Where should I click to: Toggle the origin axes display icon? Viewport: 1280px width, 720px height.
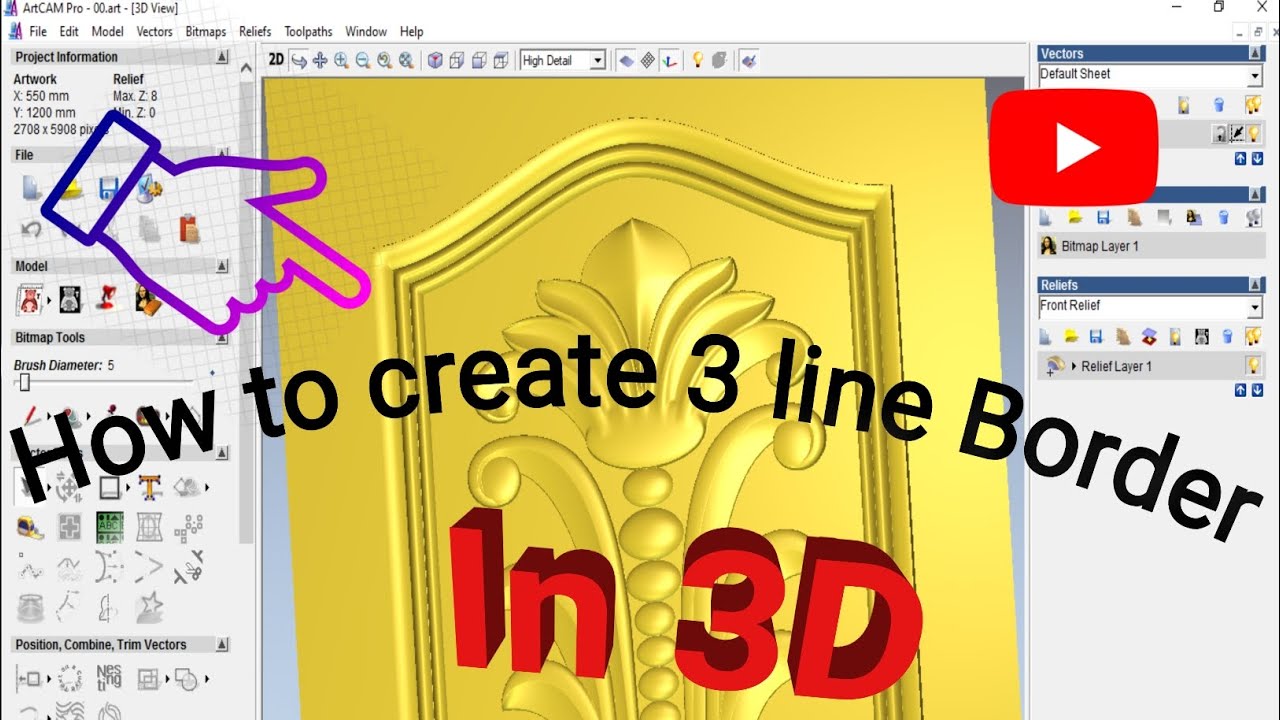670,60
